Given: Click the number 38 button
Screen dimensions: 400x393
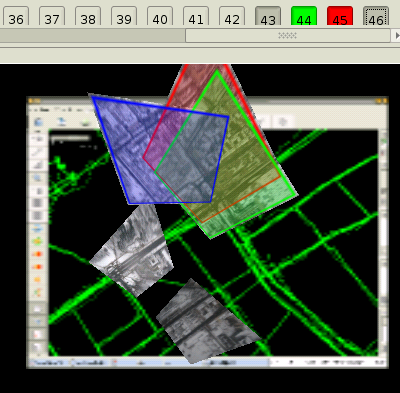Looking at the screenshot, I should [88, 16].
